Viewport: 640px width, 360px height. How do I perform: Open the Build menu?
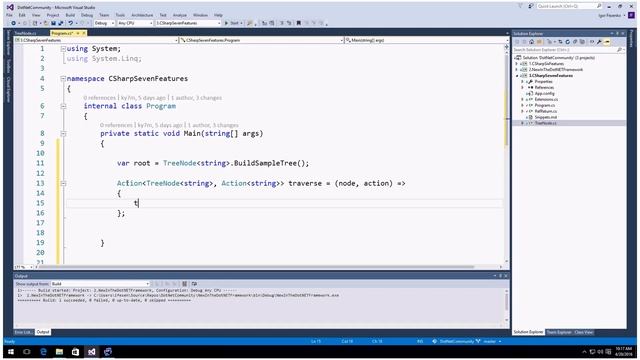(70, 15)
